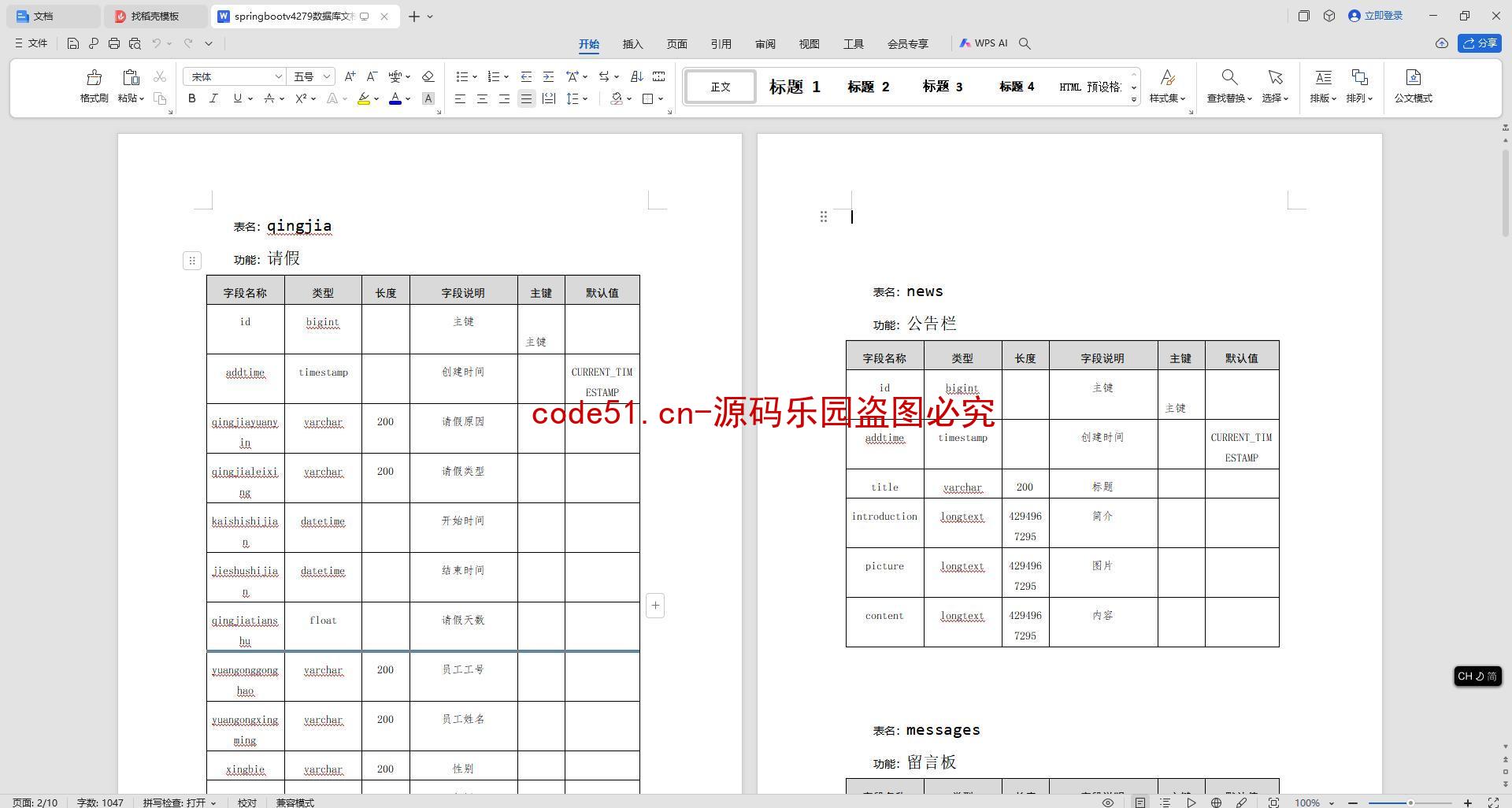Switch to the 审阅 ribbon tab
Screen dimensions: 1512x808
click(x=765, y=44)
